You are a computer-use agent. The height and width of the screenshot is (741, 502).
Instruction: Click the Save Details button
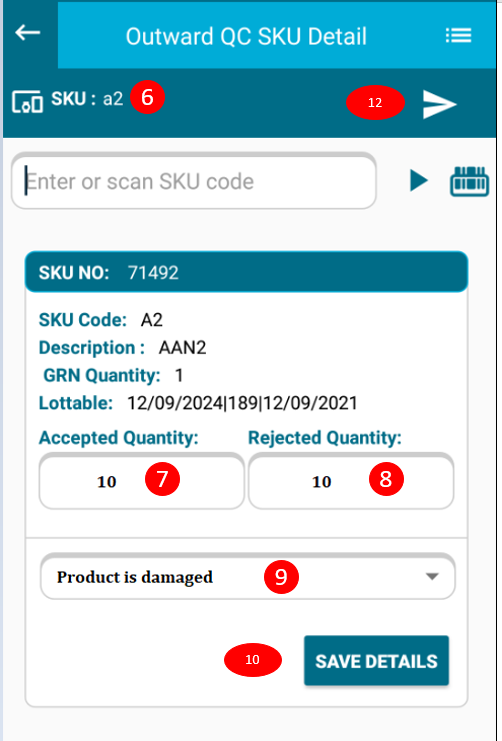tap(376, 661)
